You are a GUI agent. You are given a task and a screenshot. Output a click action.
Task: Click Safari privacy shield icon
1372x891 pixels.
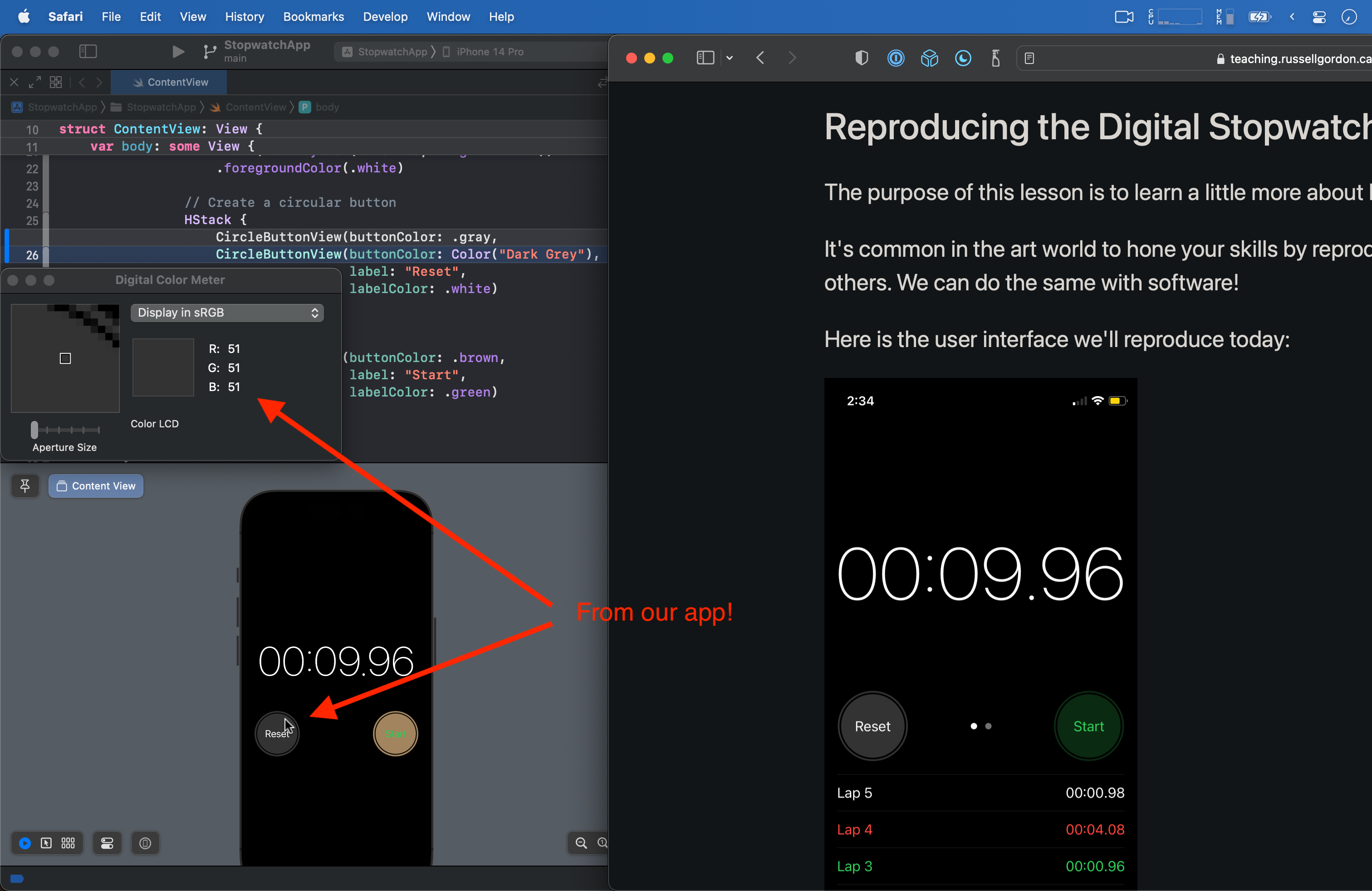(861, 58)
